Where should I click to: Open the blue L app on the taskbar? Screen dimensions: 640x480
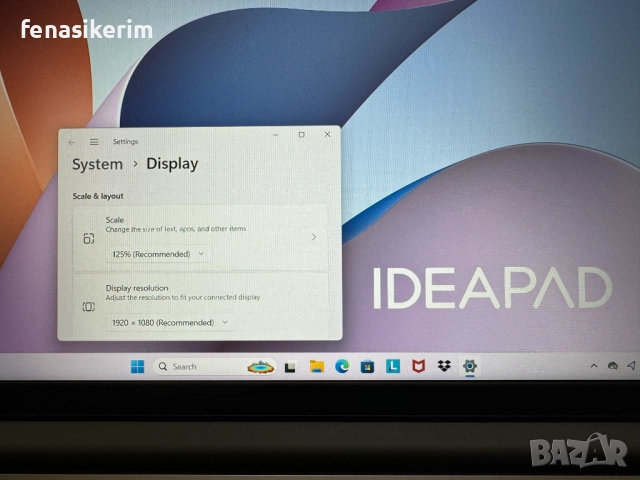click(393, 367)
